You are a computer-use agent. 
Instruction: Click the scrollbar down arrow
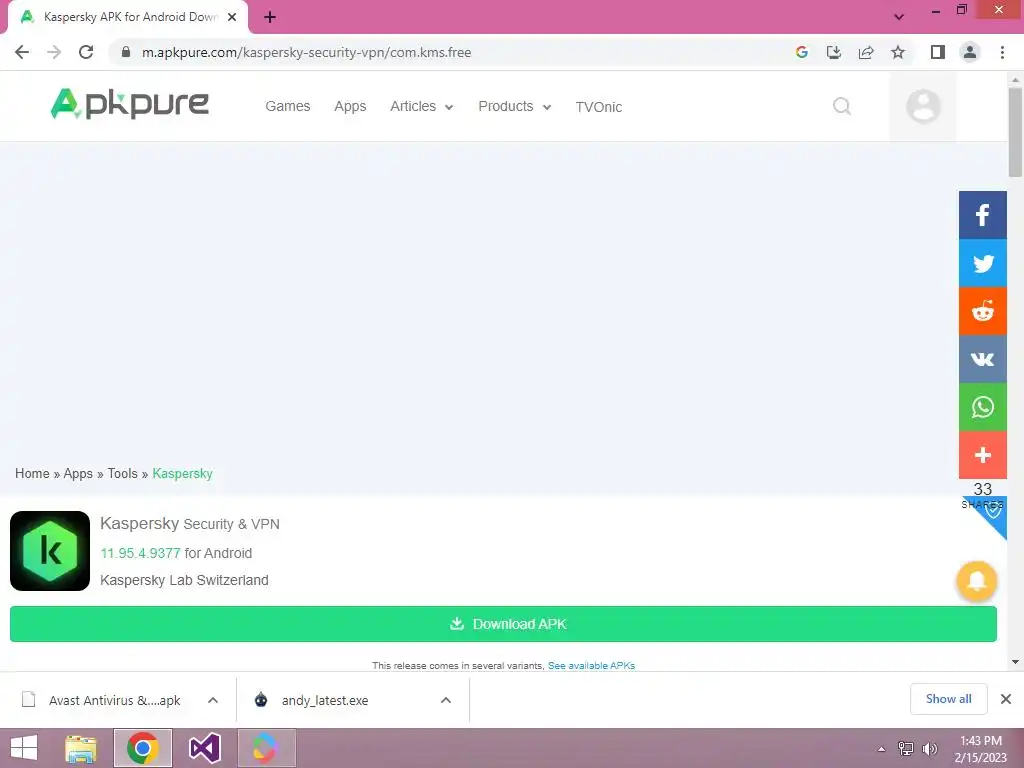tap(1015, 662)
